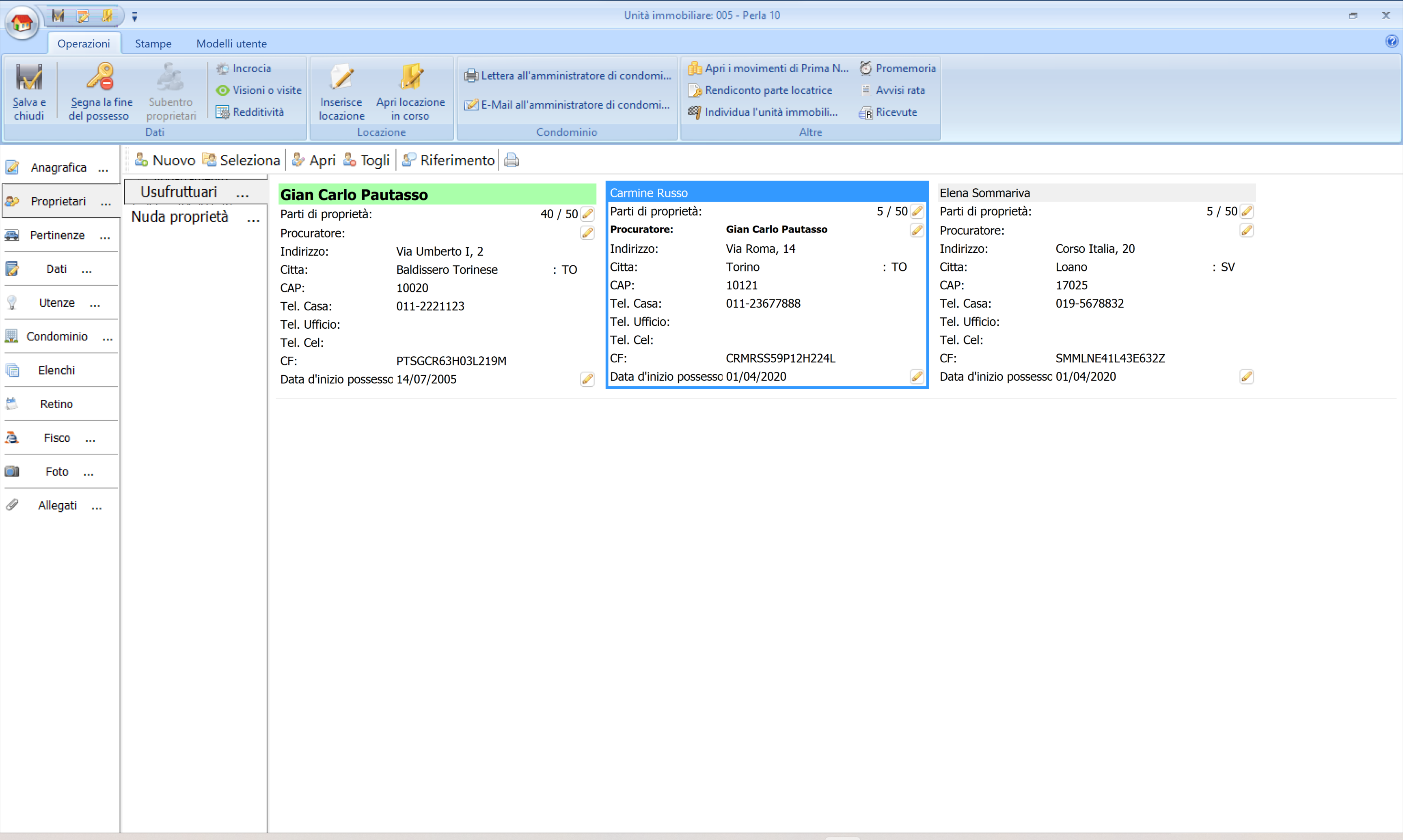Screen dimensions: 1403x840
Task: Click Riferimento button
Action: coord(448,160)
